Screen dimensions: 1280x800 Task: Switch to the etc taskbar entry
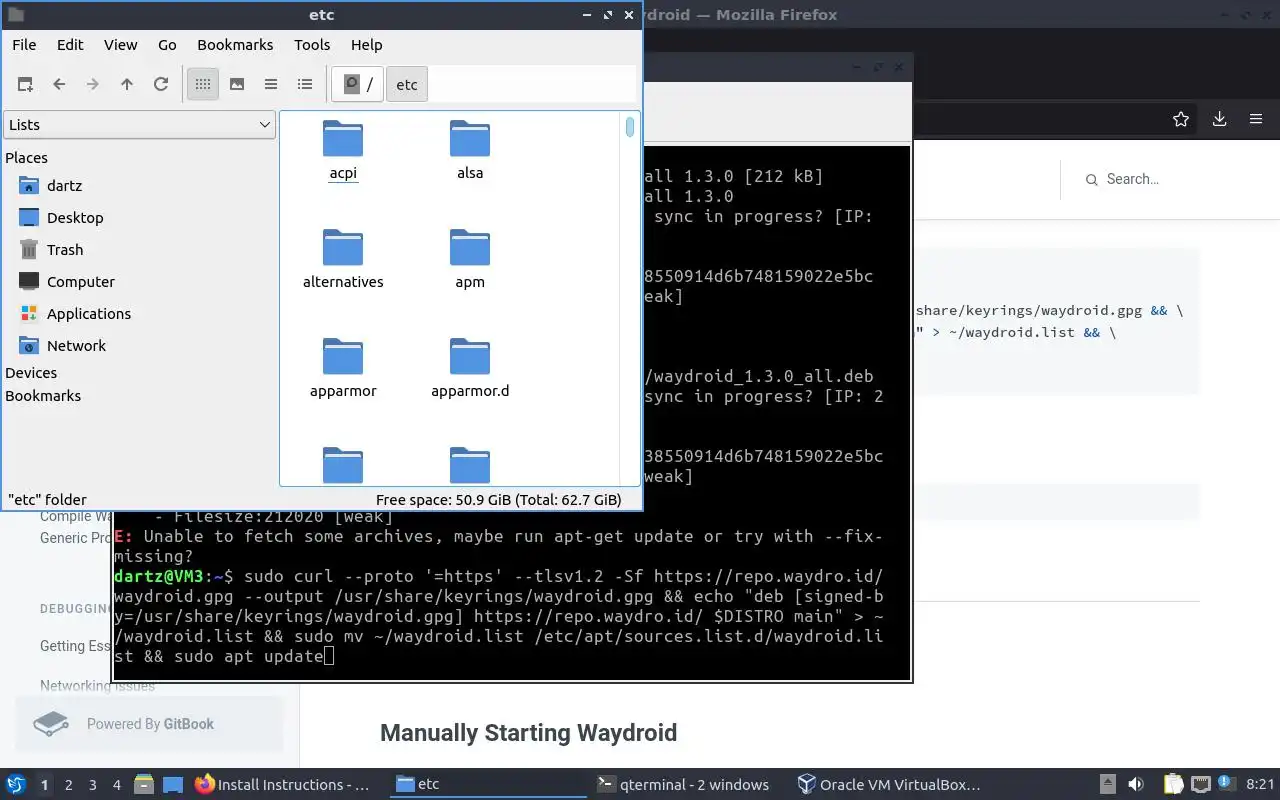(x=487, y=785)
